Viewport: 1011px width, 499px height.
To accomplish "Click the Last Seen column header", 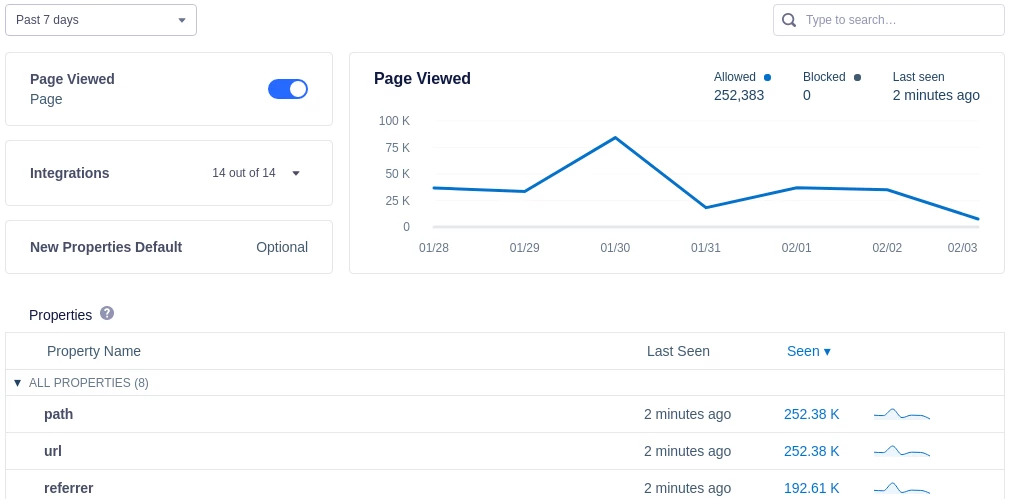I will click(678, 351).
